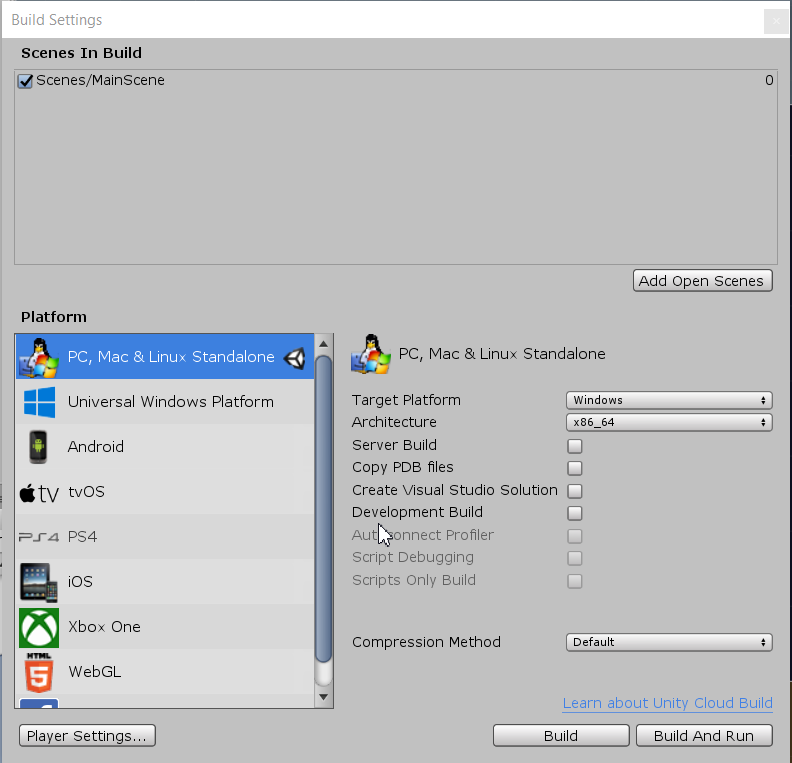Click the Scripts Only Build label
Viewport: 792px width, 763px height.
click(x=414, y=580)
